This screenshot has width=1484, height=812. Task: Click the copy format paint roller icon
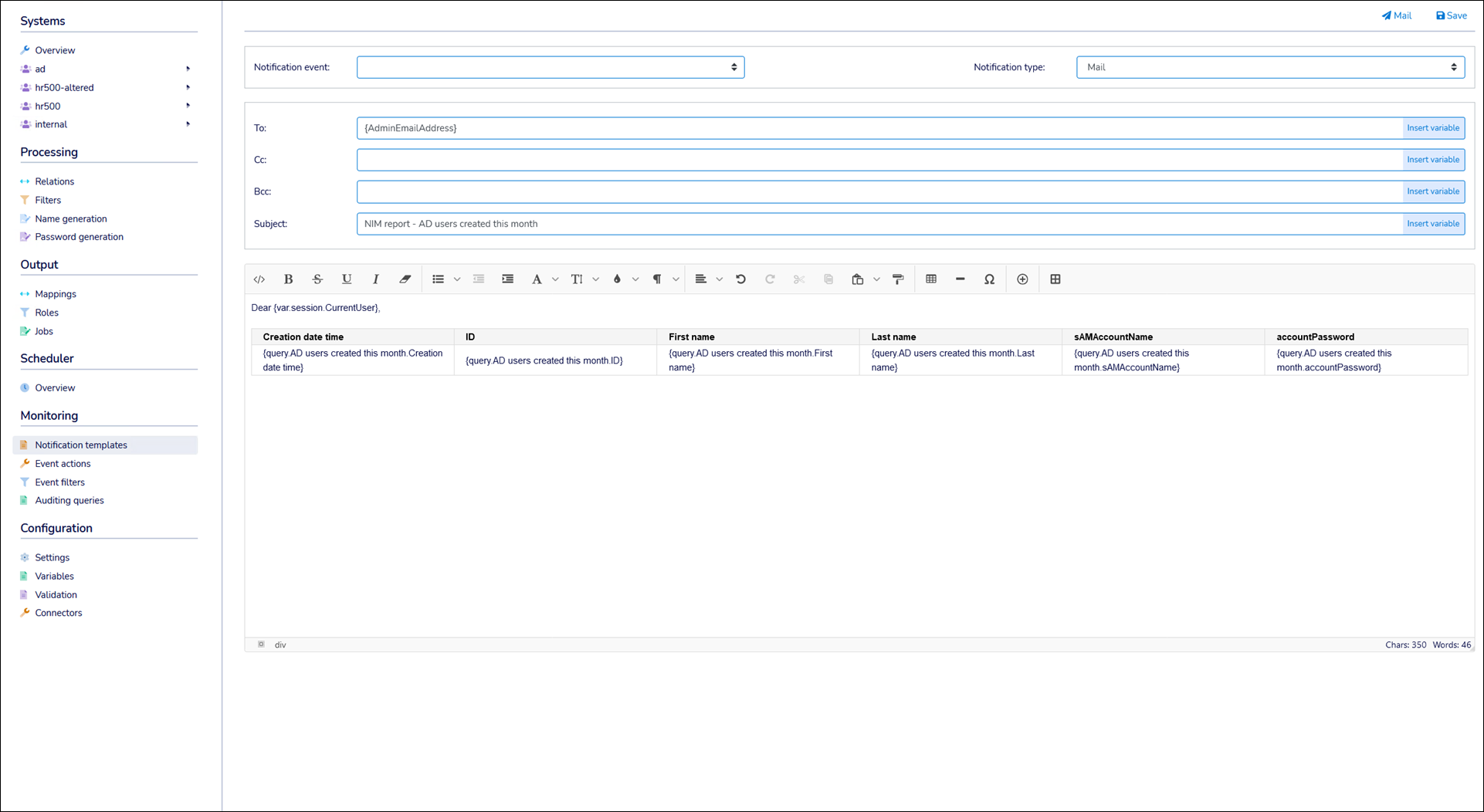898,279
